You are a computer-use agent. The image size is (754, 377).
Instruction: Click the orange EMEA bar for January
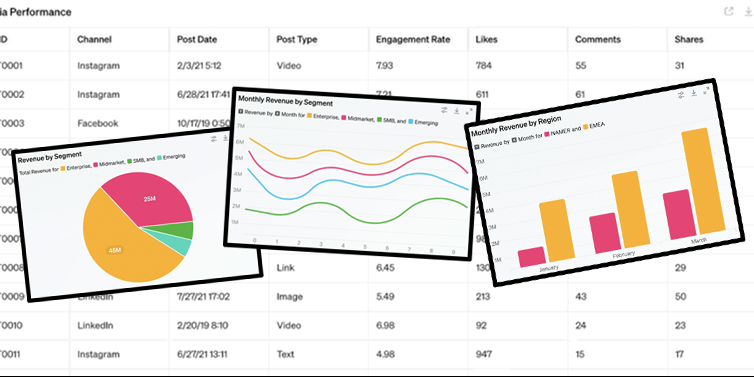click(x=557, y=230)
